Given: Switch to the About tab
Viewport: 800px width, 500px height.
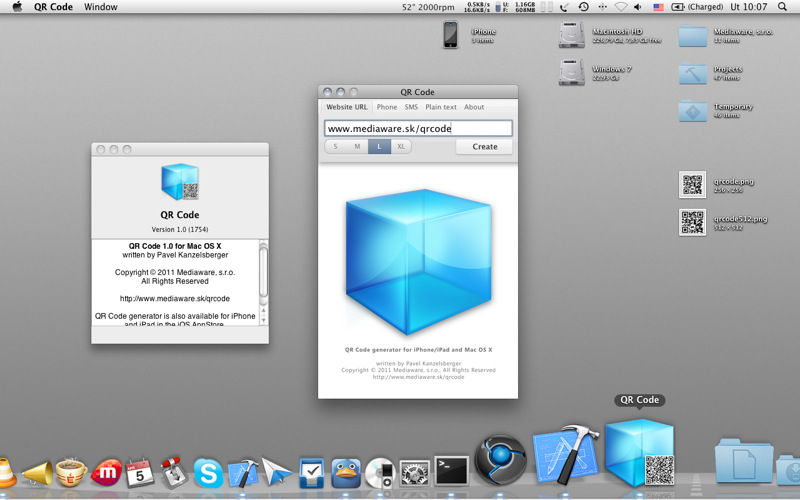Looking at the screenshot, I should coord(474,107).
